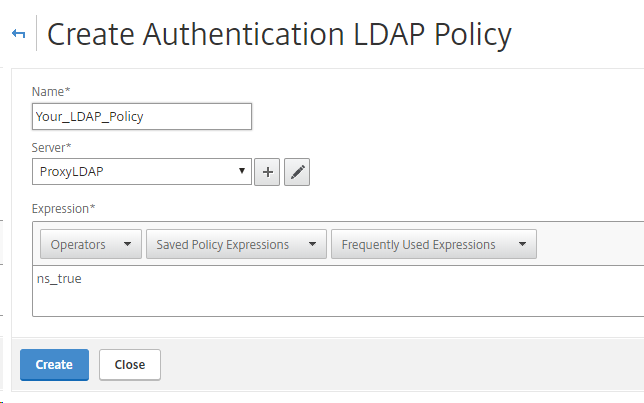Screen dimensions: 644x403
Task: Edit the selected server using pencil icon
Action: pyautogui.click(x=297, y=172)
